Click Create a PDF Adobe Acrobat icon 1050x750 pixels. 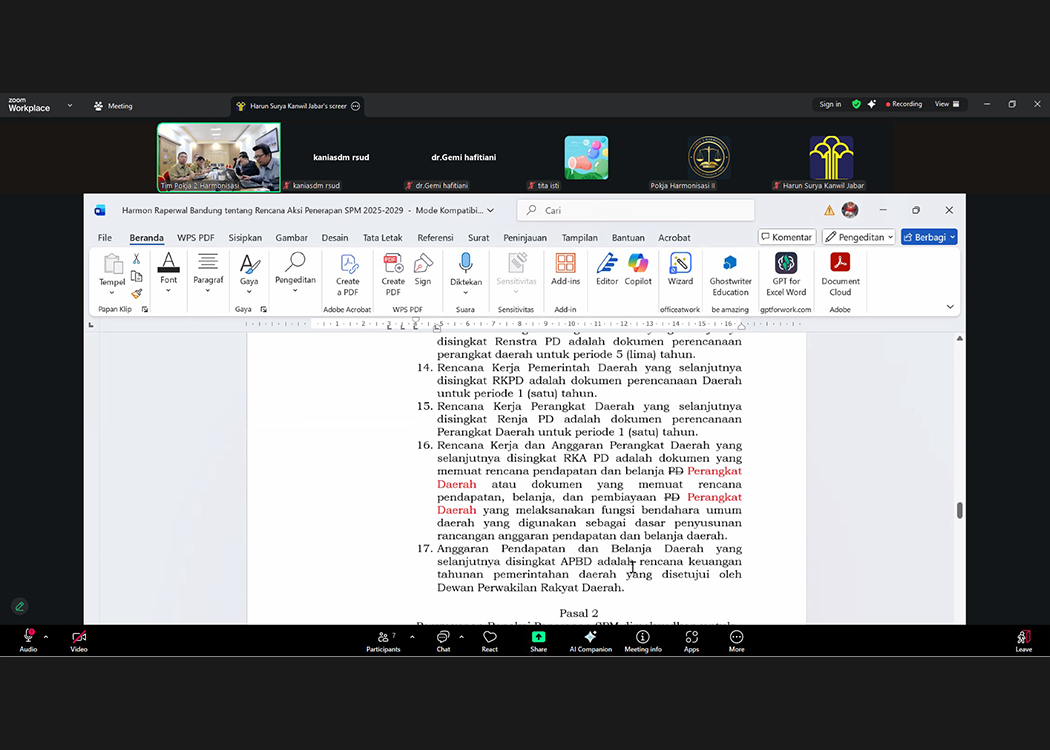(348, 264)
